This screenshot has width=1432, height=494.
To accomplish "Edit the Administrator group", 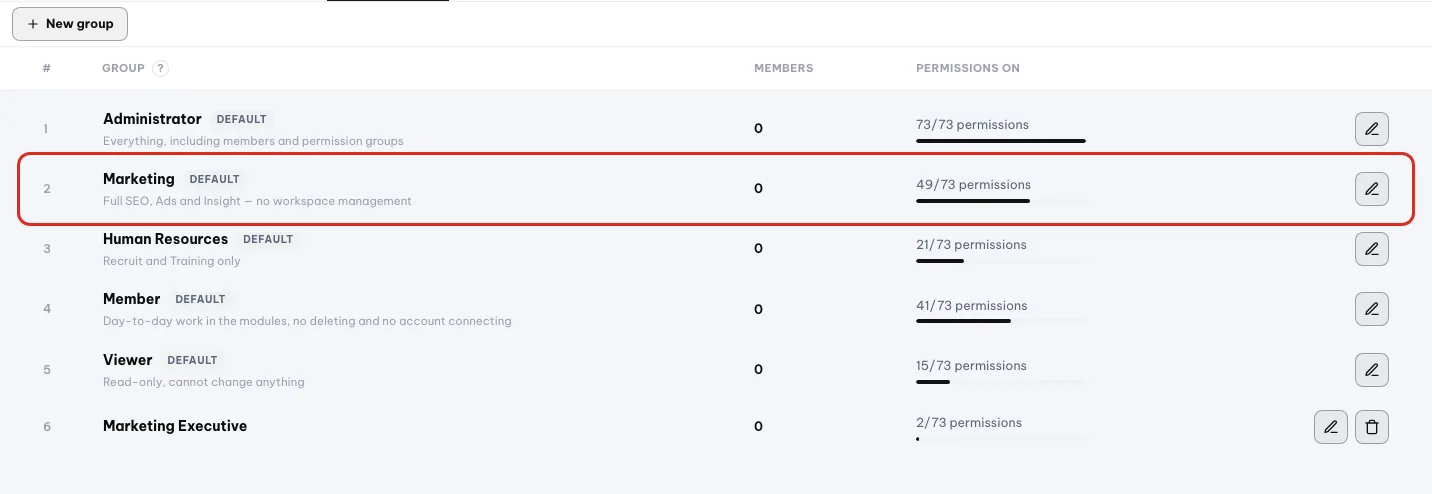I will coord(1372,128).
